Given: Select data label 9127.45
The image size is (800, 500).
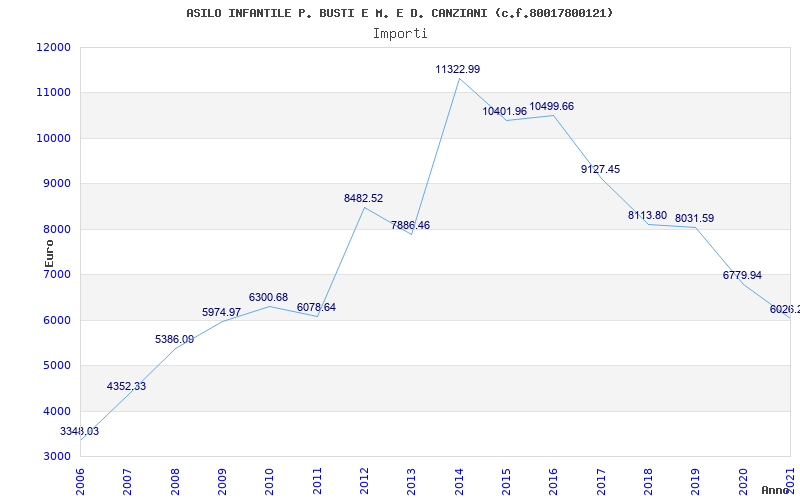Looking at the screenshot, I should 601,169.
